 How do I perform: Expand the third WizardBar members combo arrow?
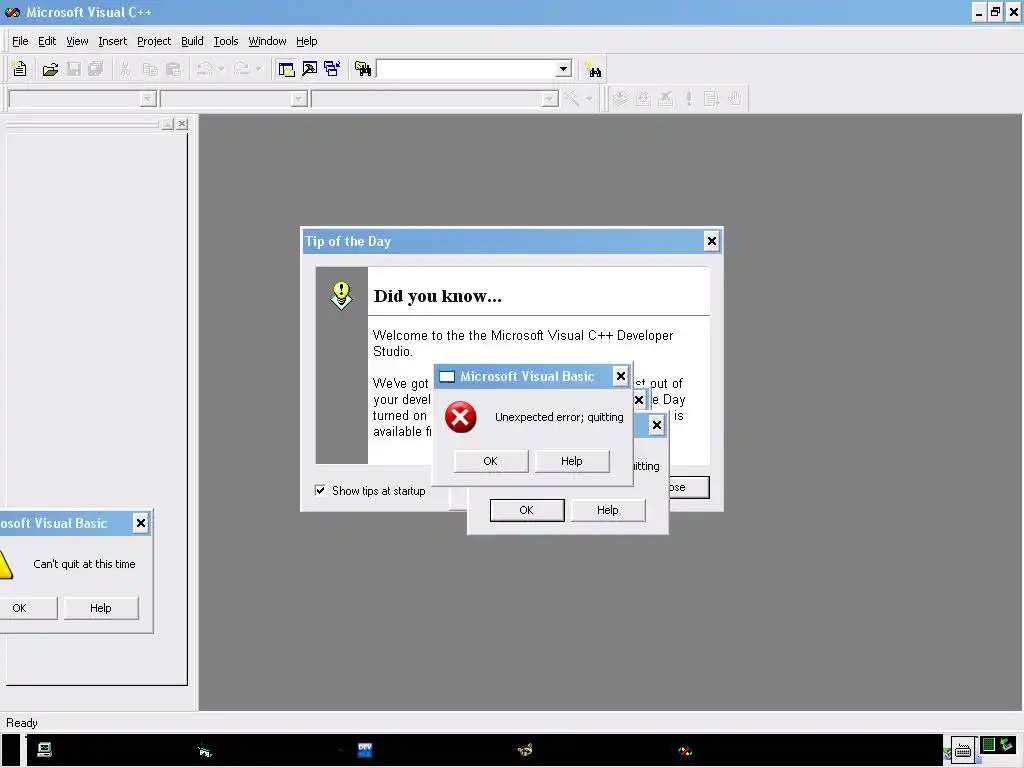tap(550, 99)
